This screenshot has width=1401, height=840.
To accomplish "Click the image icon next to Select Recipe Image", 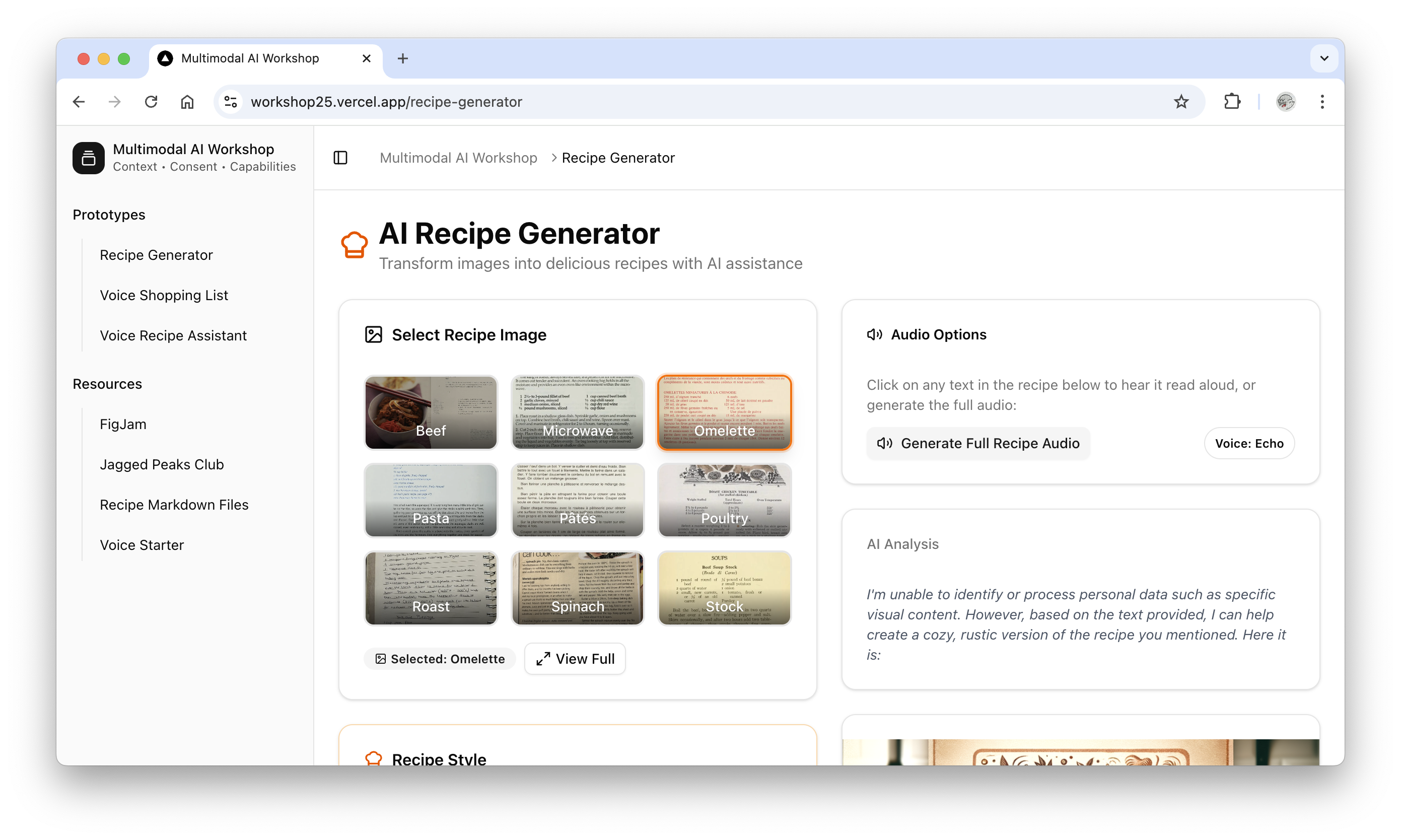I will tap(373, 334).
